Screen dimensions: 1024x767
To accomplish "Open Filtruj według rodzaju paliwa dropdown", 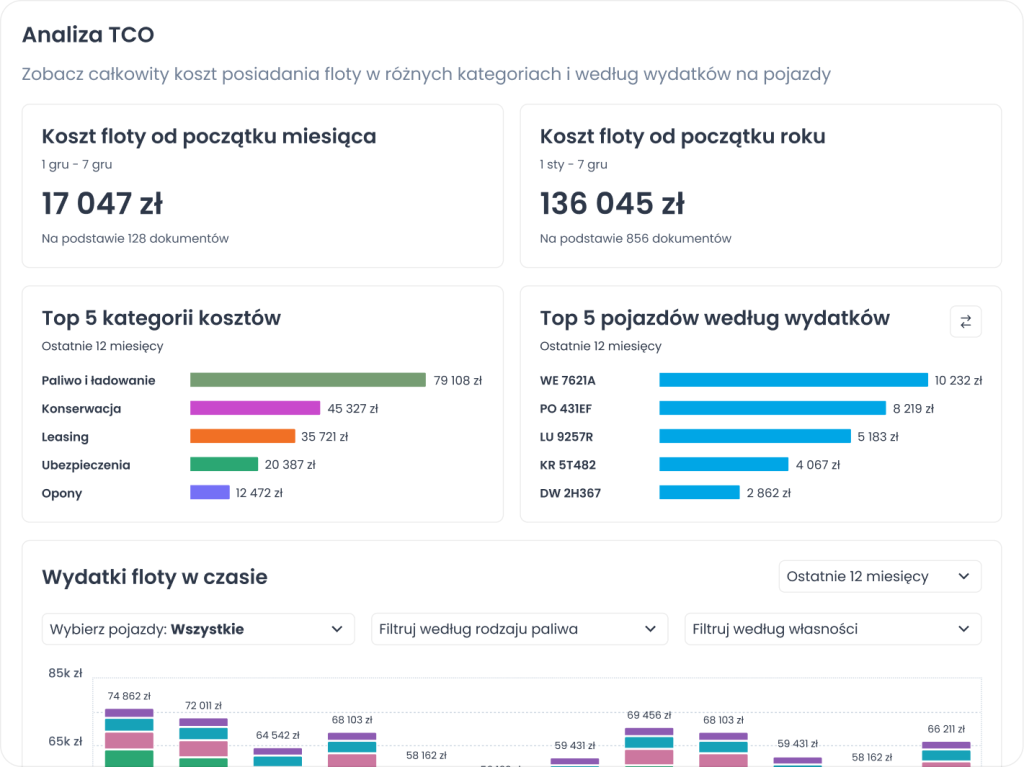I will [x=519, y=629].
